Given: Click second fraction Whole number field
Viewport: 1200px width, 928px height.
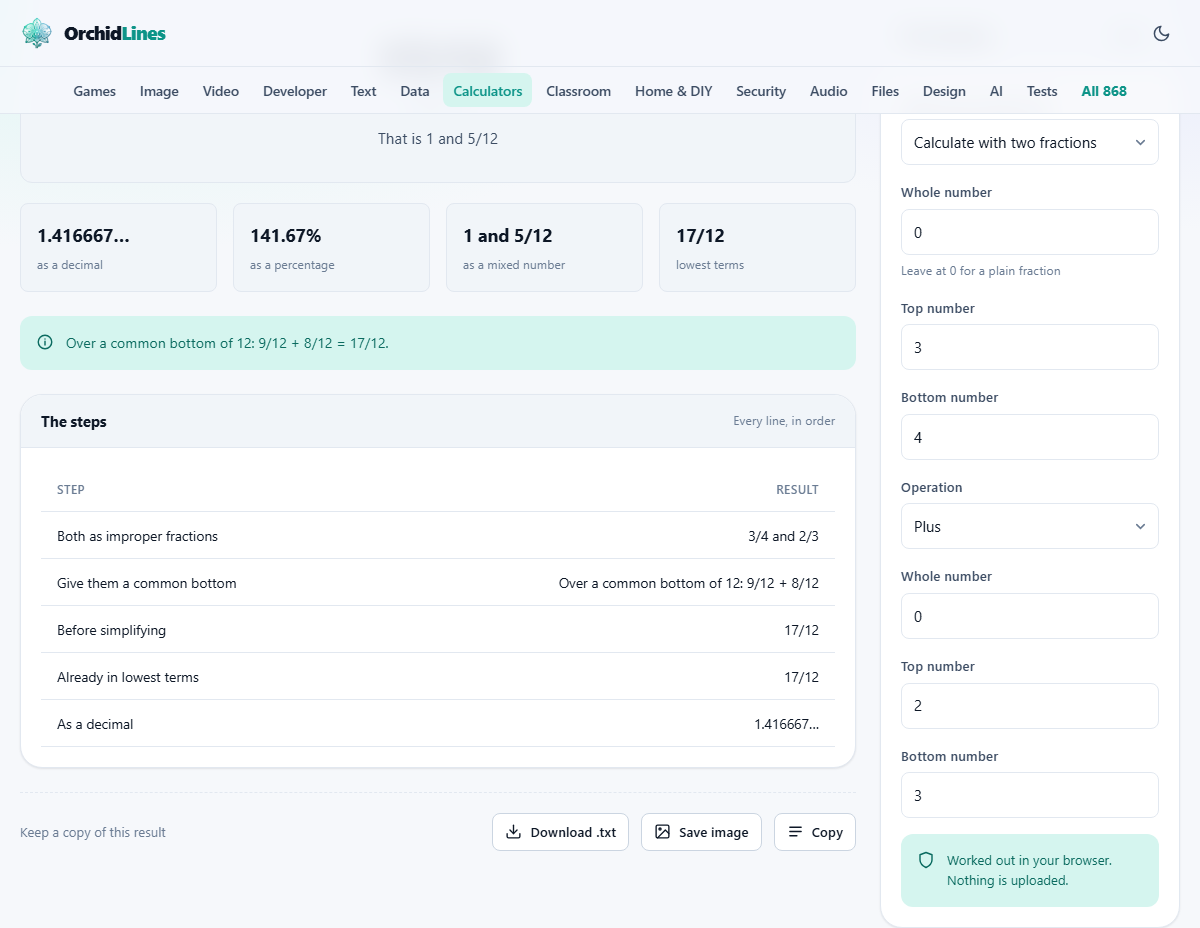Looking at the screenshot, I should pos(1030,616).
